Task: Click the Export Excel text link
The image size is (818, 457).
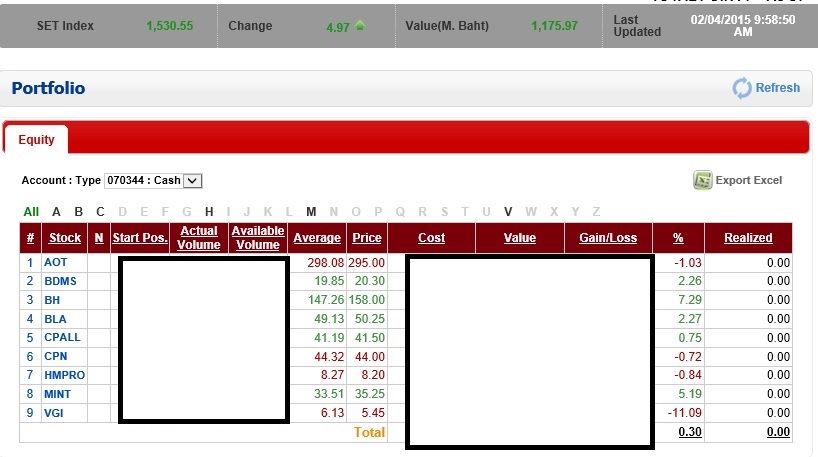Action: 749,181
